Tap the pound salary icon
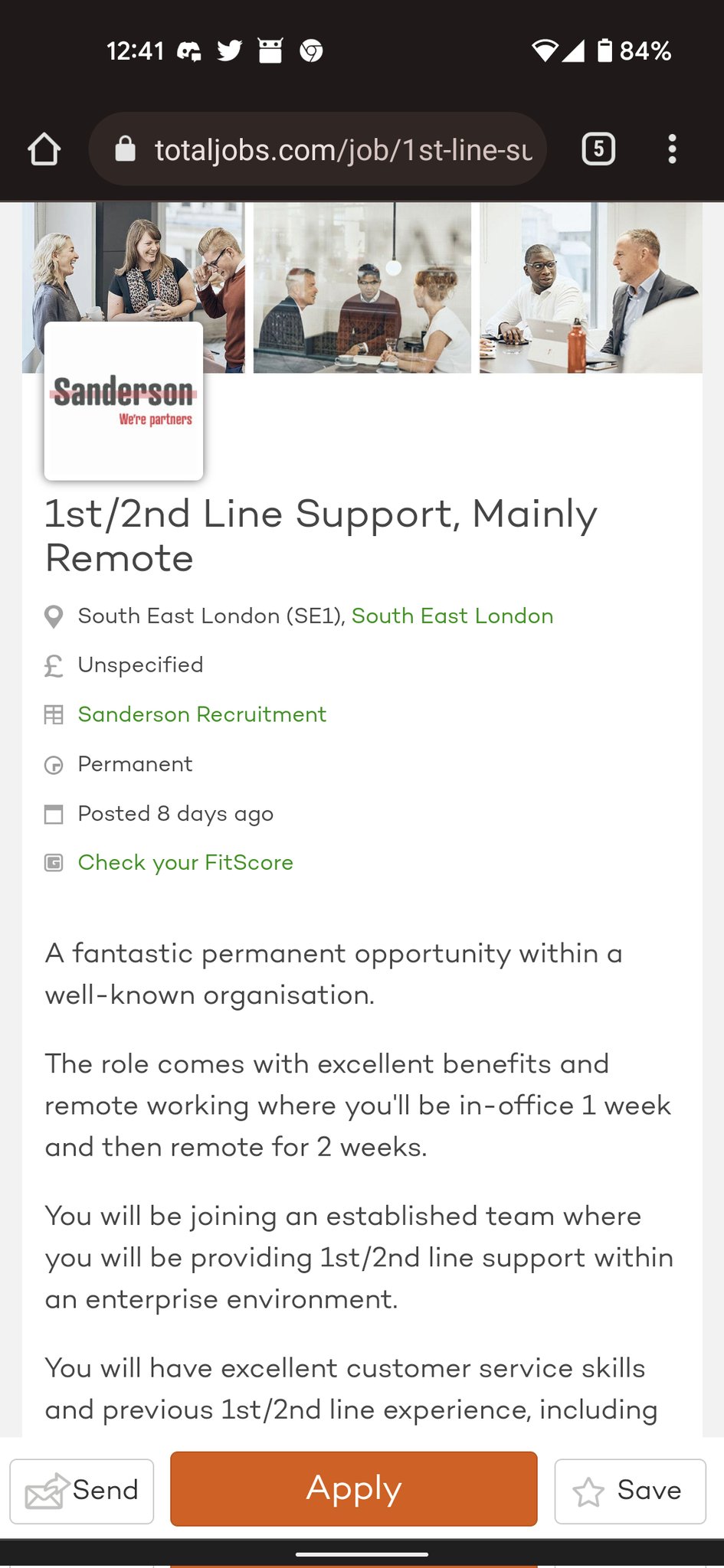 click(54, 666)
